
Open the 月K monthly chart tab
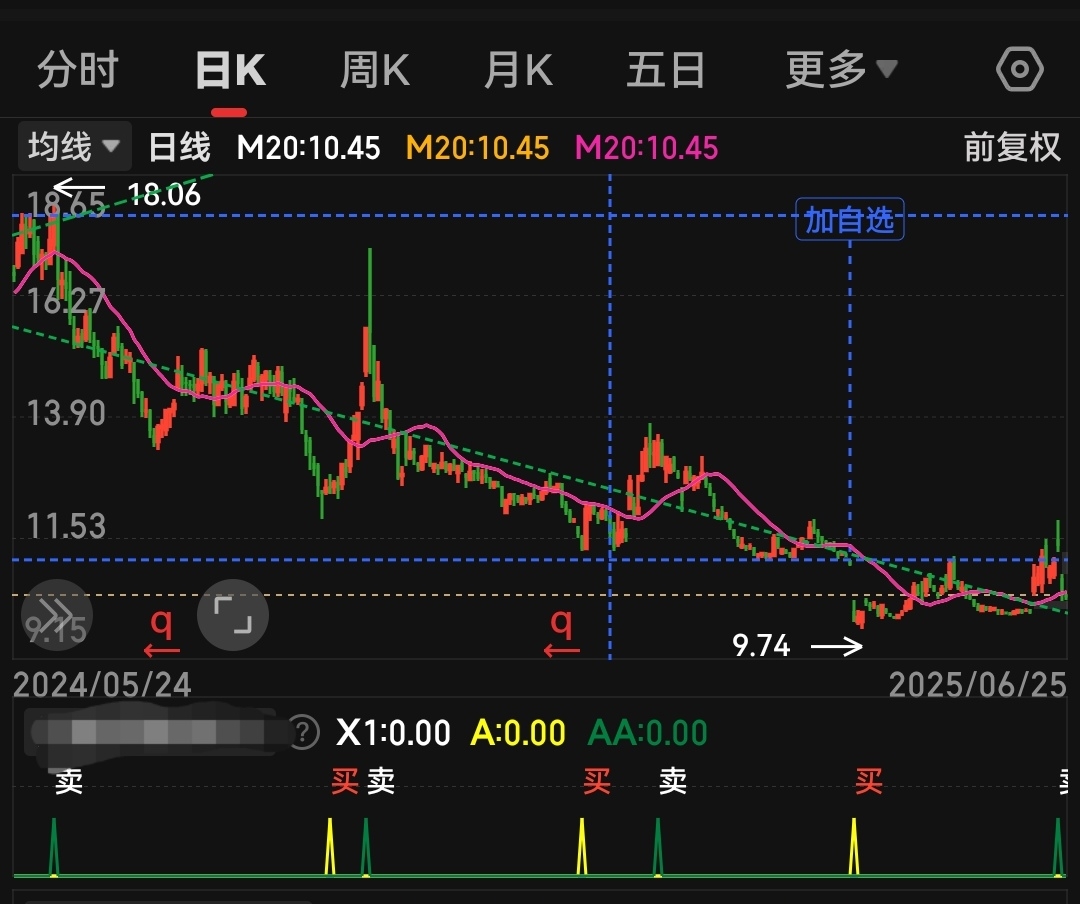[x=519, y=70]
